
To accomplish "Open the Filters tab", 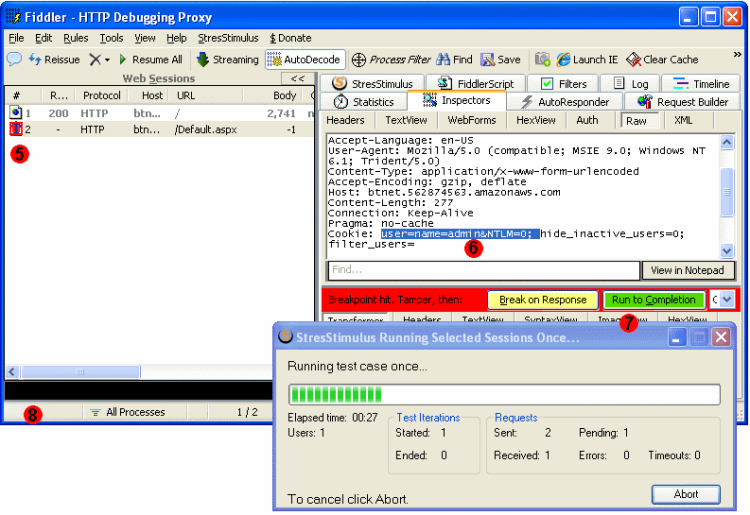I will (563, 84).
